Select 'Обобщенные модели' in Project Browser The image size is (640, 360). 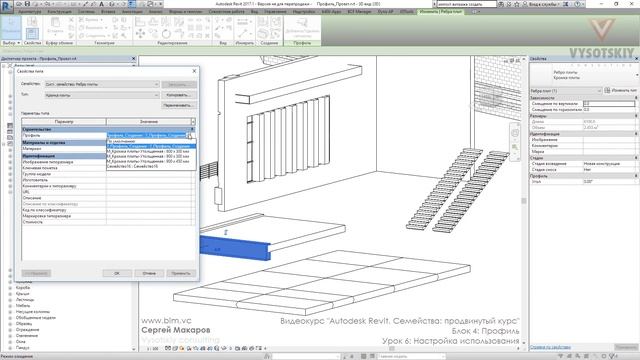click(36, 318)
